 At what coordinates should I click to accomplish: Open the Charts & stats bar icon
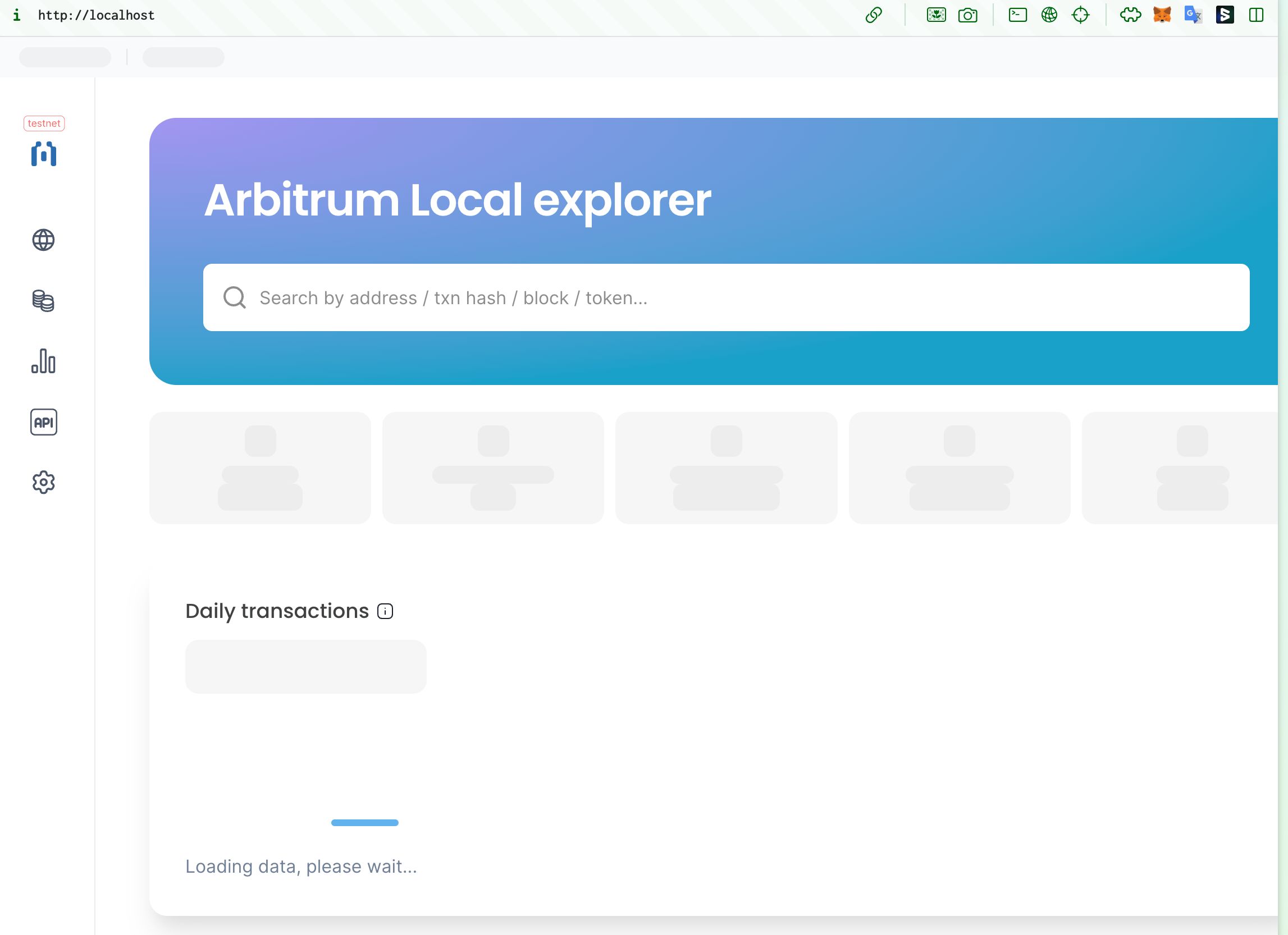pos(43,361)
